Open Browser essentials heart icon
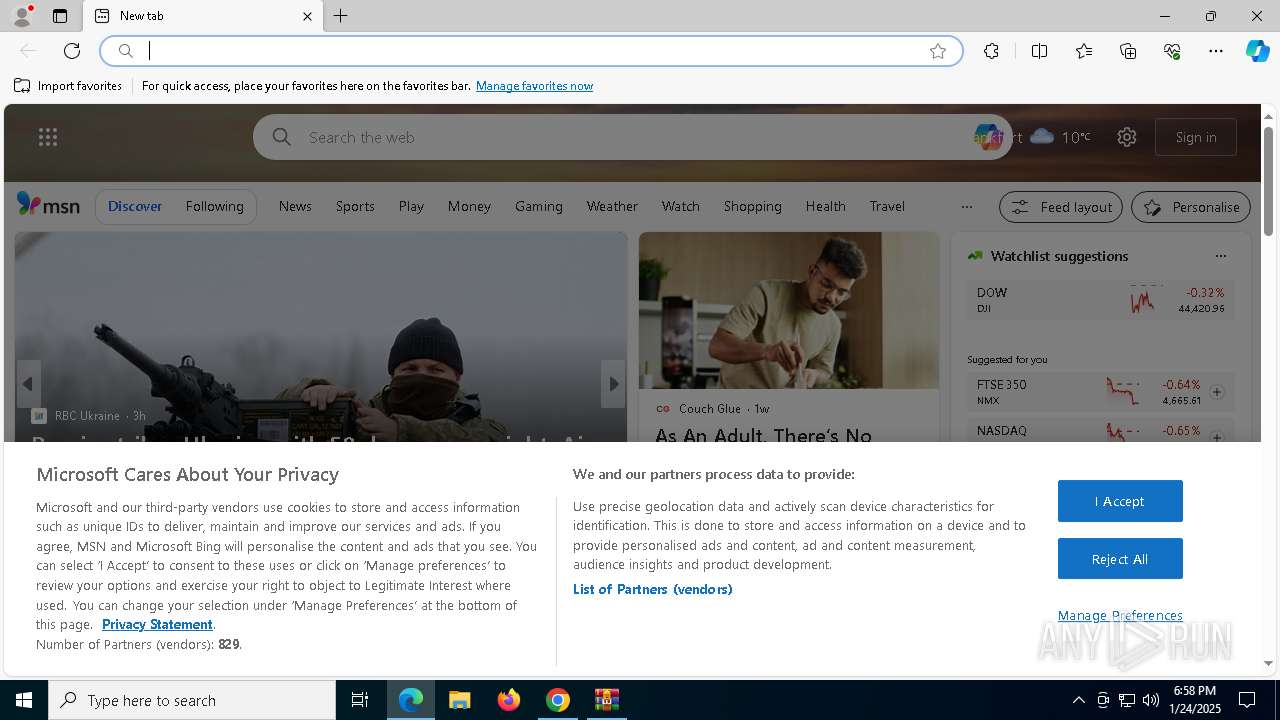1280x720 pixels. tap(1172, 51)
